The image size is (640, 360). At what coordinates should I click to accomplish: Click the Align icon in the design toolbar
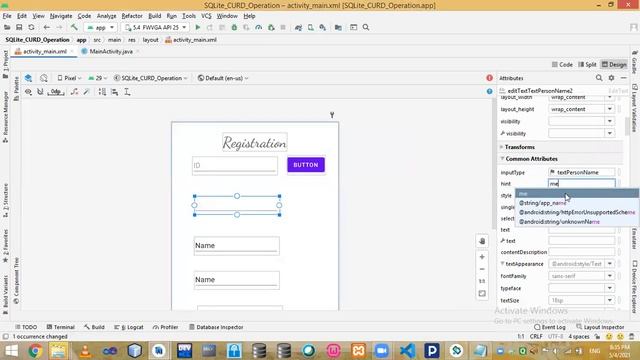click(115, 92)
